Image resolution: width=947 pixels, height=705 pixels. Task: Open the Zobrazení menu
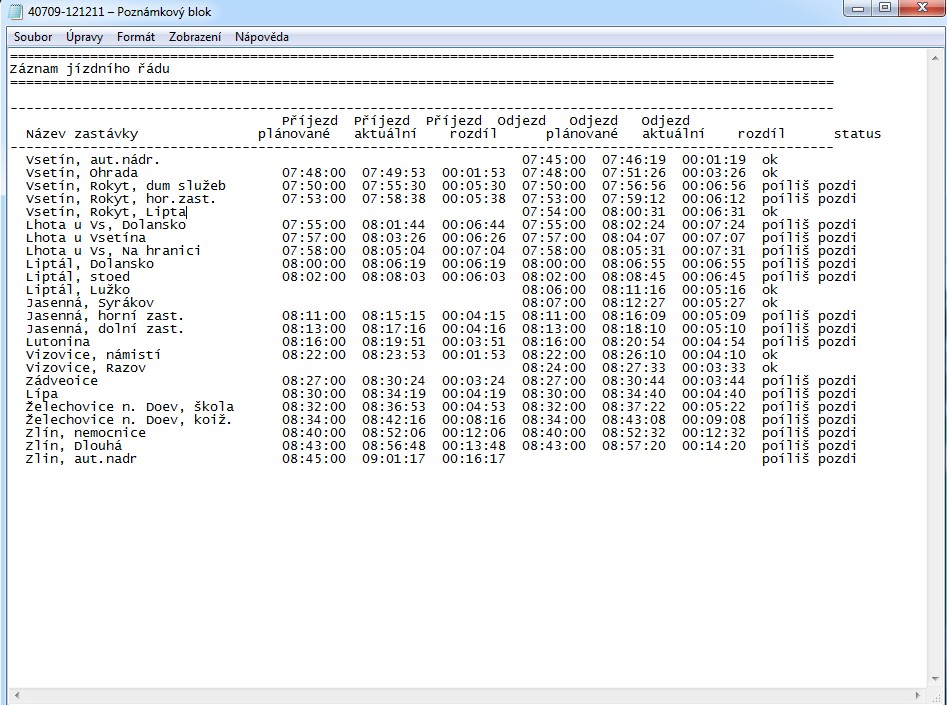tap(195, 37)
